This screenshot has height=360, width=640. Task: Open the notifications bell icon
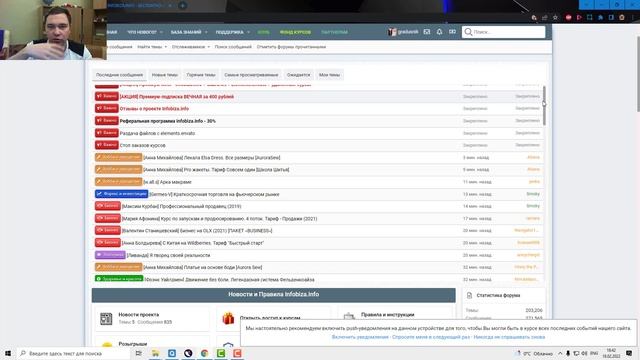coord(439,31)
